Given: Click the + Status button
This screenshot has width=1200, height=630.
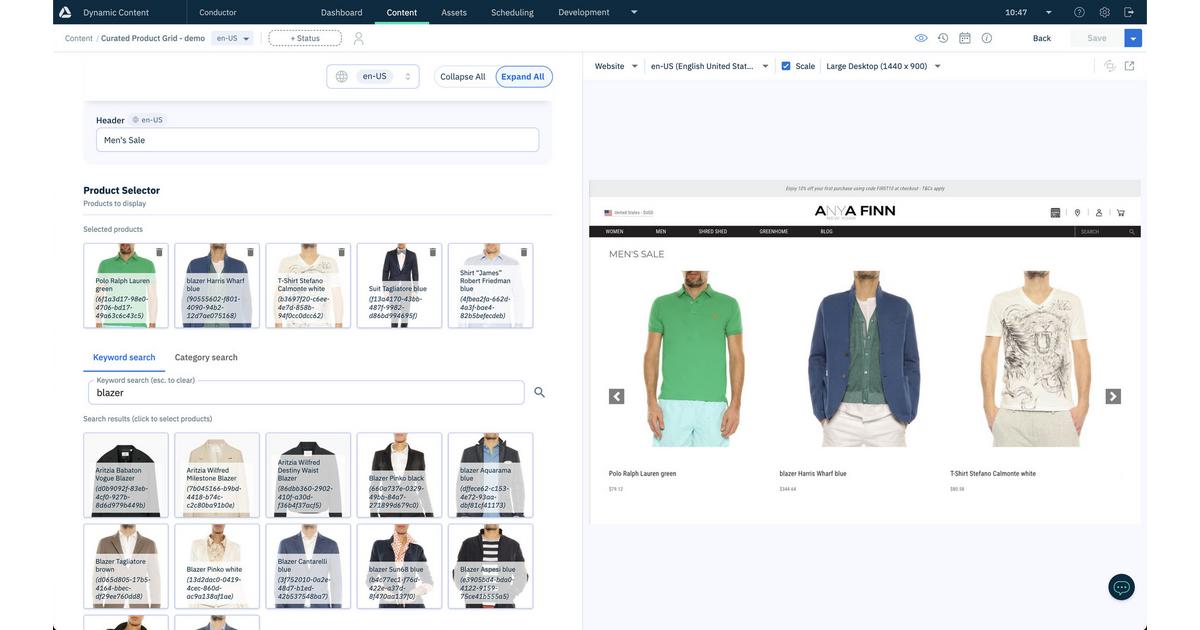Looking at the screenshot, I should point(305,38).
